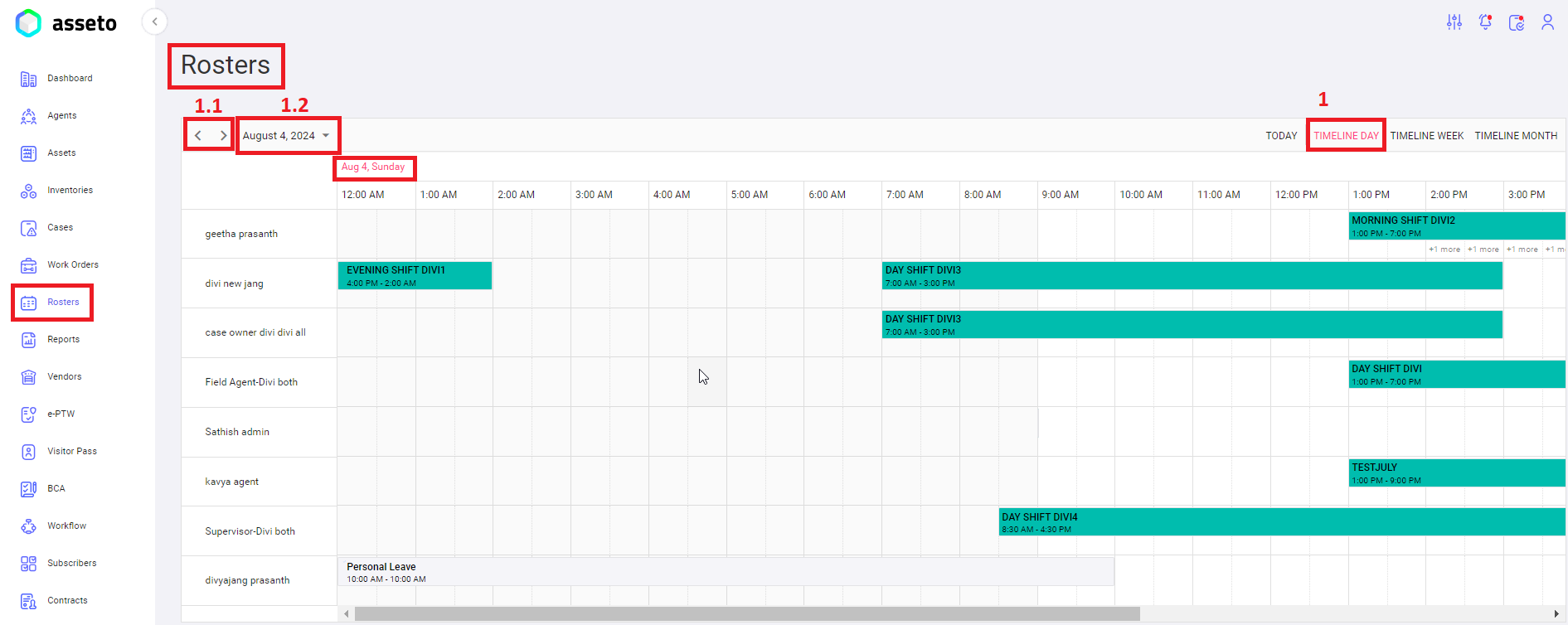This screenshot has height=625, width=1568.
Task: Open the Dashboard icon in sidebar
Action: click(28, 79)
